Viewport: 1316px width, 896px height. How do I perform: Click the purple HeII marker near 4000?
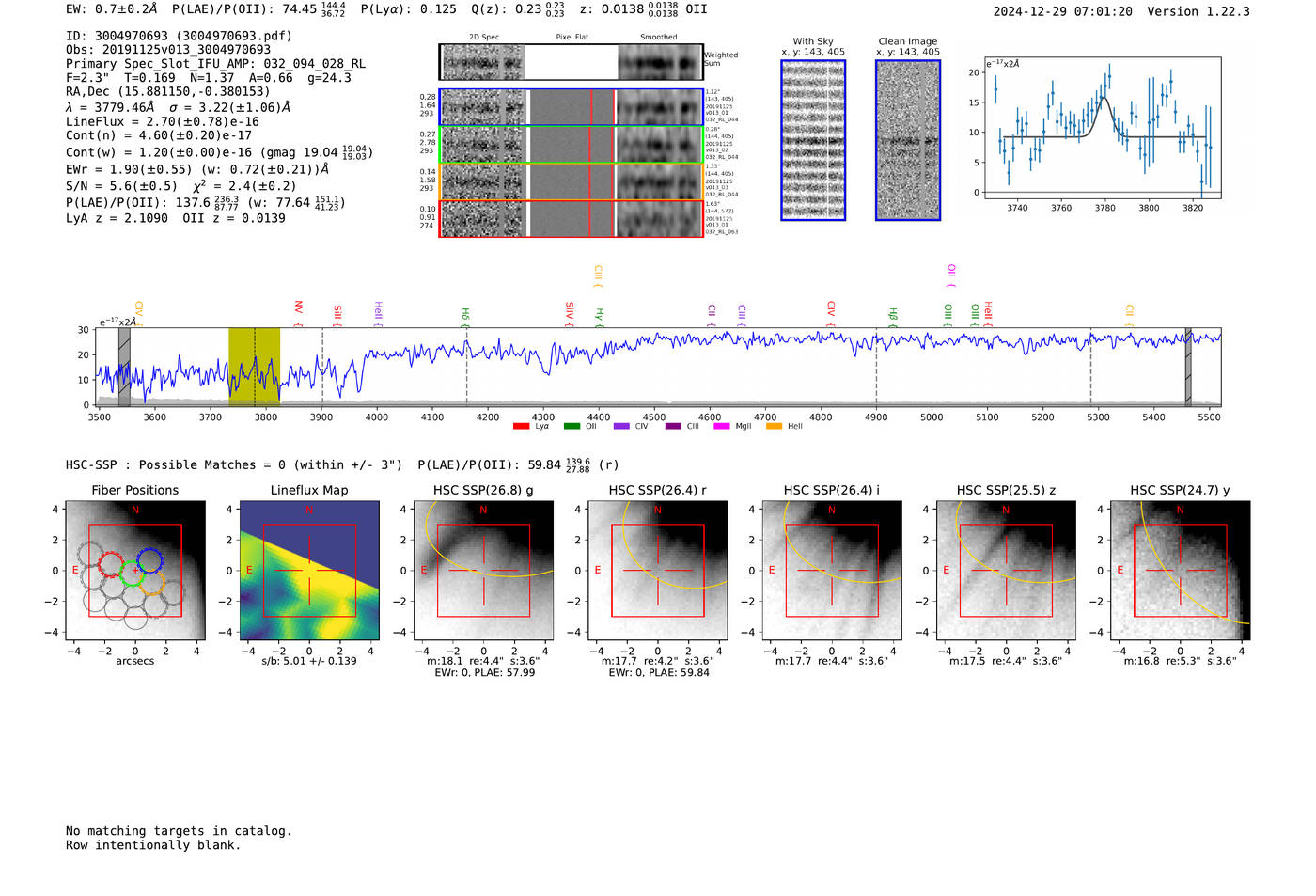378,312
